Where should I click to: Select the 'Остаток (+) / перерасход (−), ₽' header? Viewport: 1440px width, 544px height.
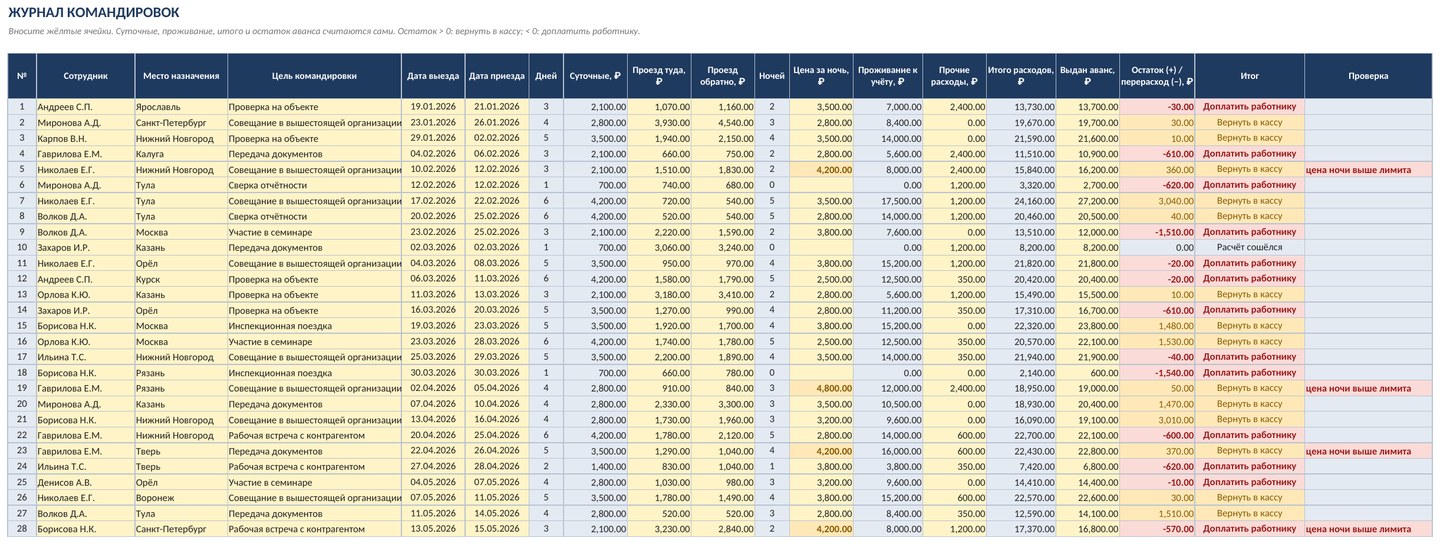[1157, 76]
